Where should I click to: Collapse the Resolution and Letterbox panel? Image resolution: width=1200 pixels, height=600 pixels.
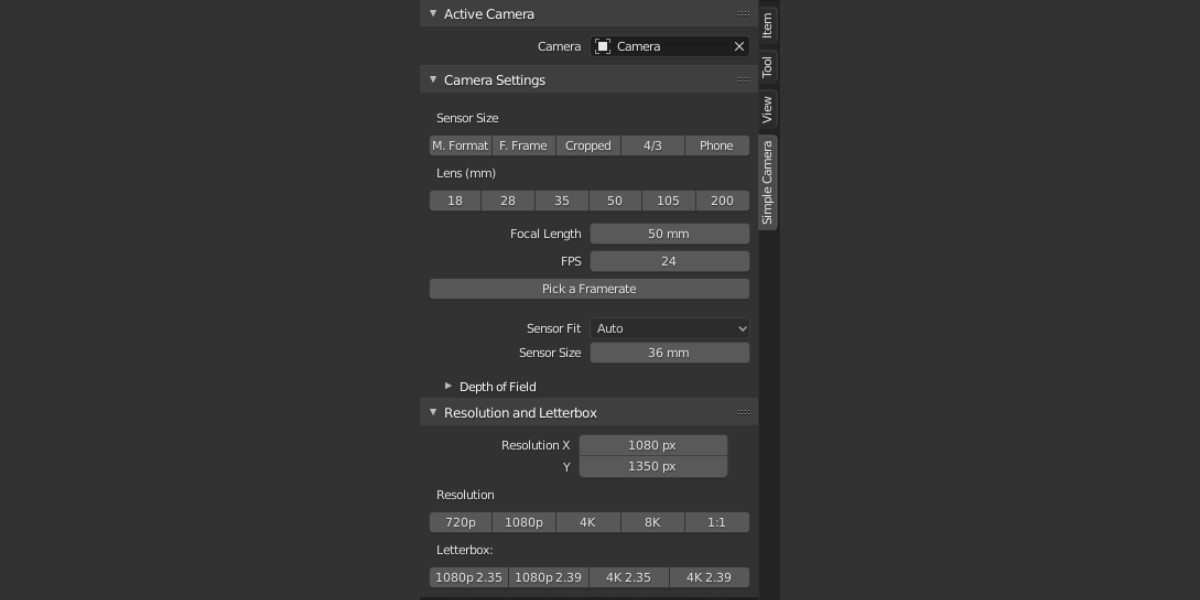432,412
